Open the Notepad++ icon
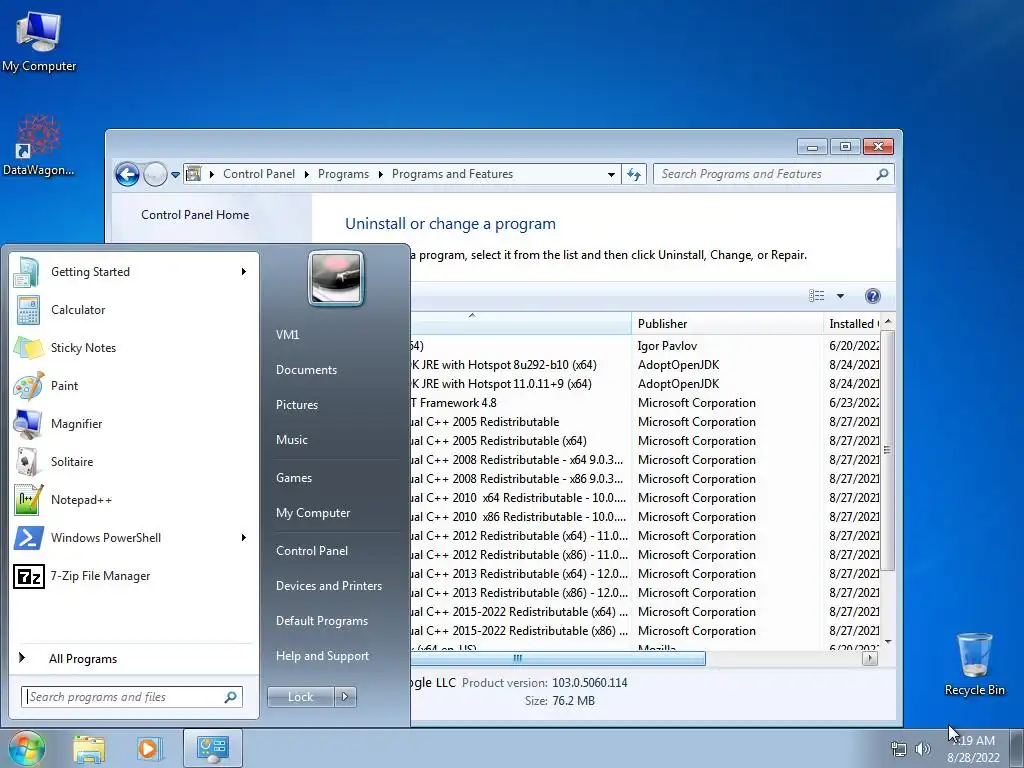The width and height of the screenshot is (1024, 768). click(29, 500)
